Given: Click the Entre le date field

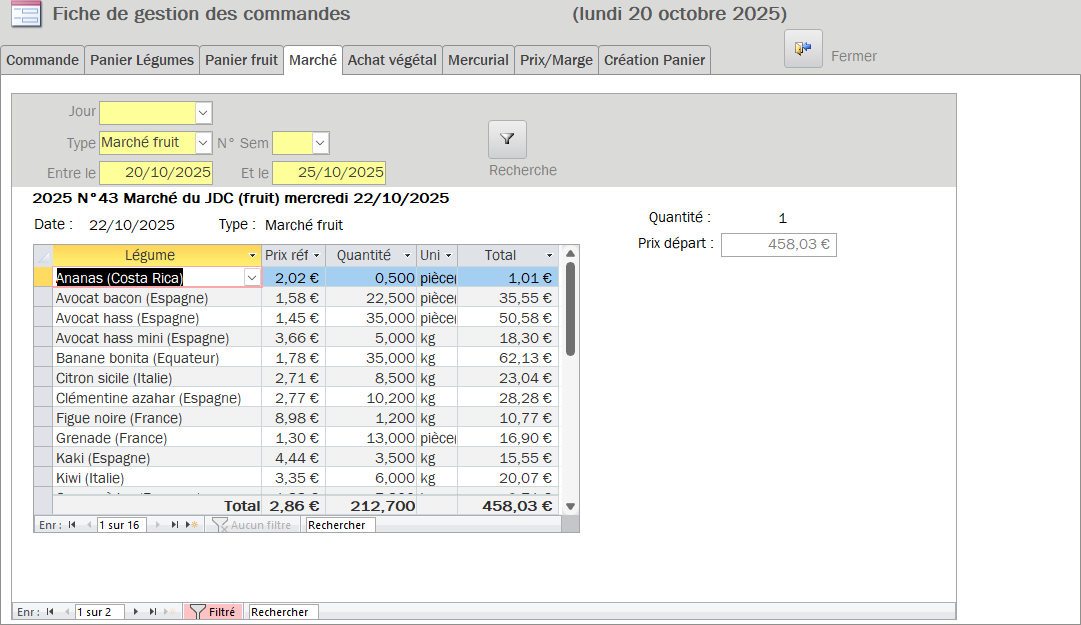Looking at the screenshot, I should 155,173.
